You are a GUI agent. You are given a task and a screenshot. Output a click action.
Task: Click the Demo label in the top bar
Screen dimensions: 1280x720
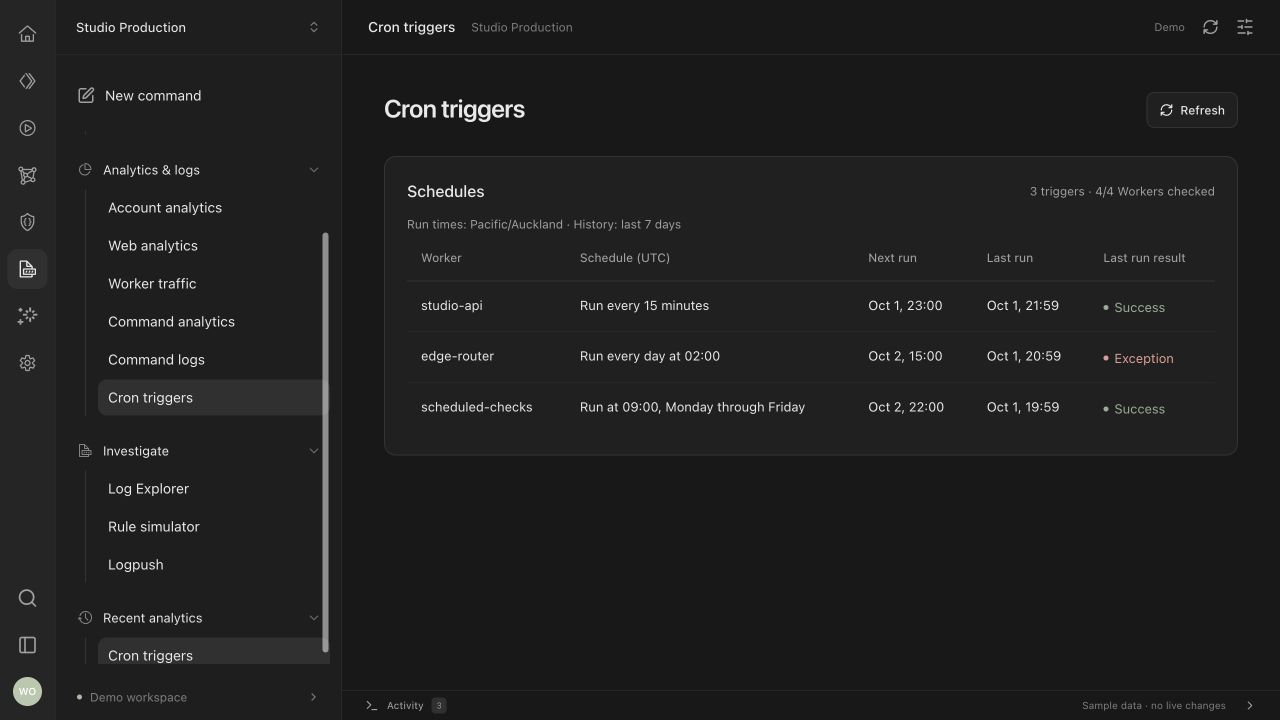[1169, 27]
